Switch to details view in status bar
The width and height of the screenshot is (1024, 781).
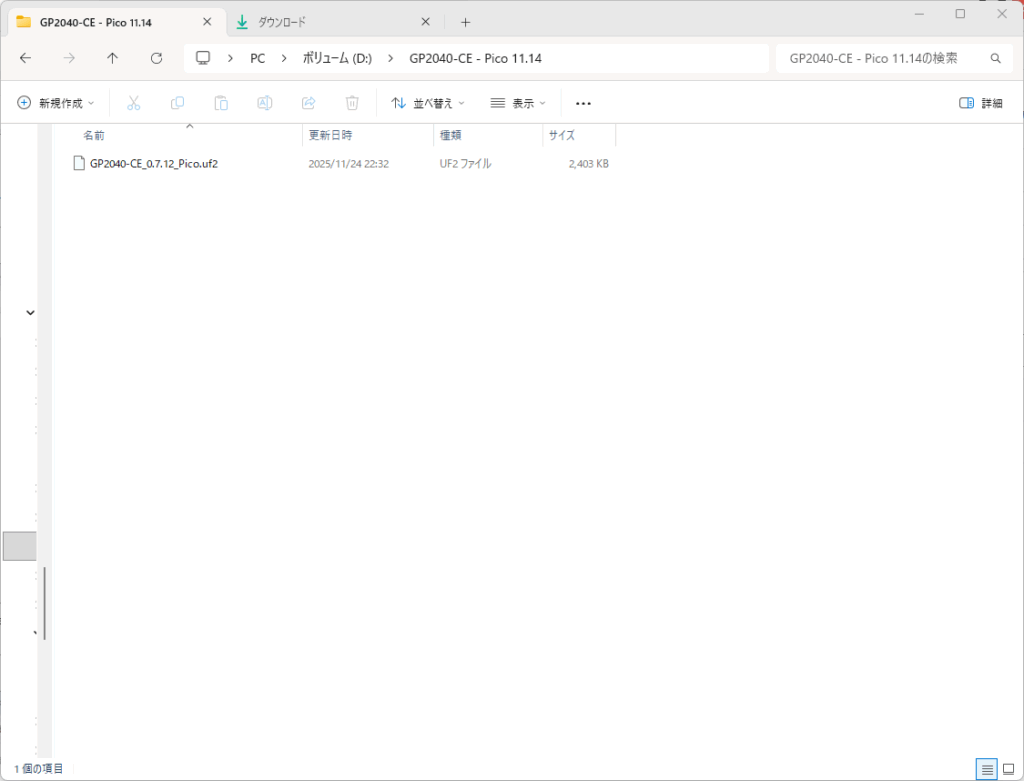point(987,769)
